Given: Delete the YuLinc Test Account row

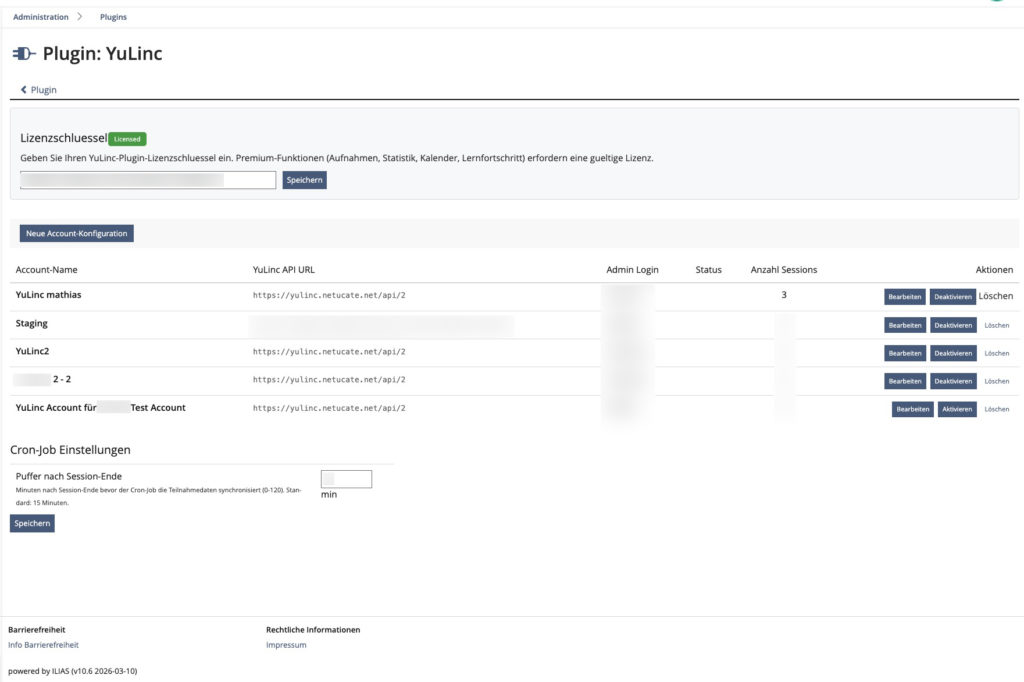Looking at the screenshot, I should click(x=996, y=409).
